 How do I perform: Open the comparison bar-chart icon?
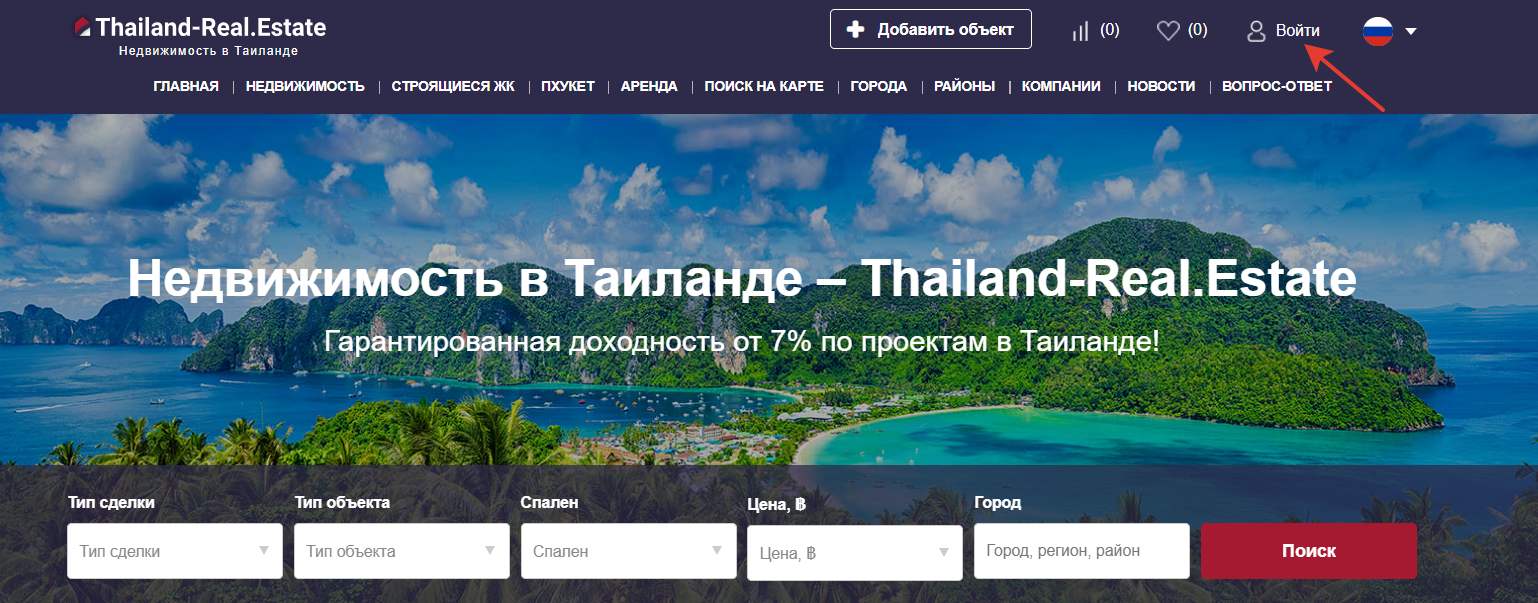point(1080,31)
